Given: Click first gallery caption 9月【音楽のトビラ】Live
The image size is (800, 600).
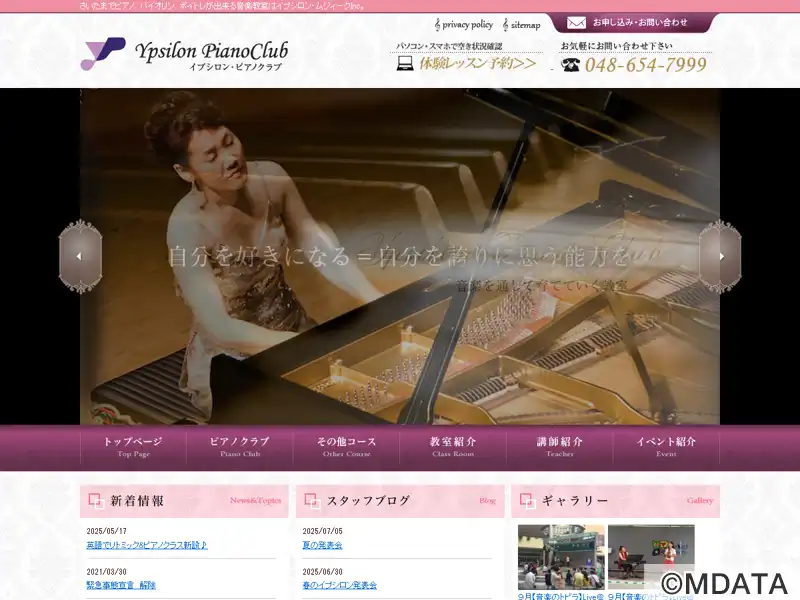Looking at the screenshot, I should tap(561, 596).
